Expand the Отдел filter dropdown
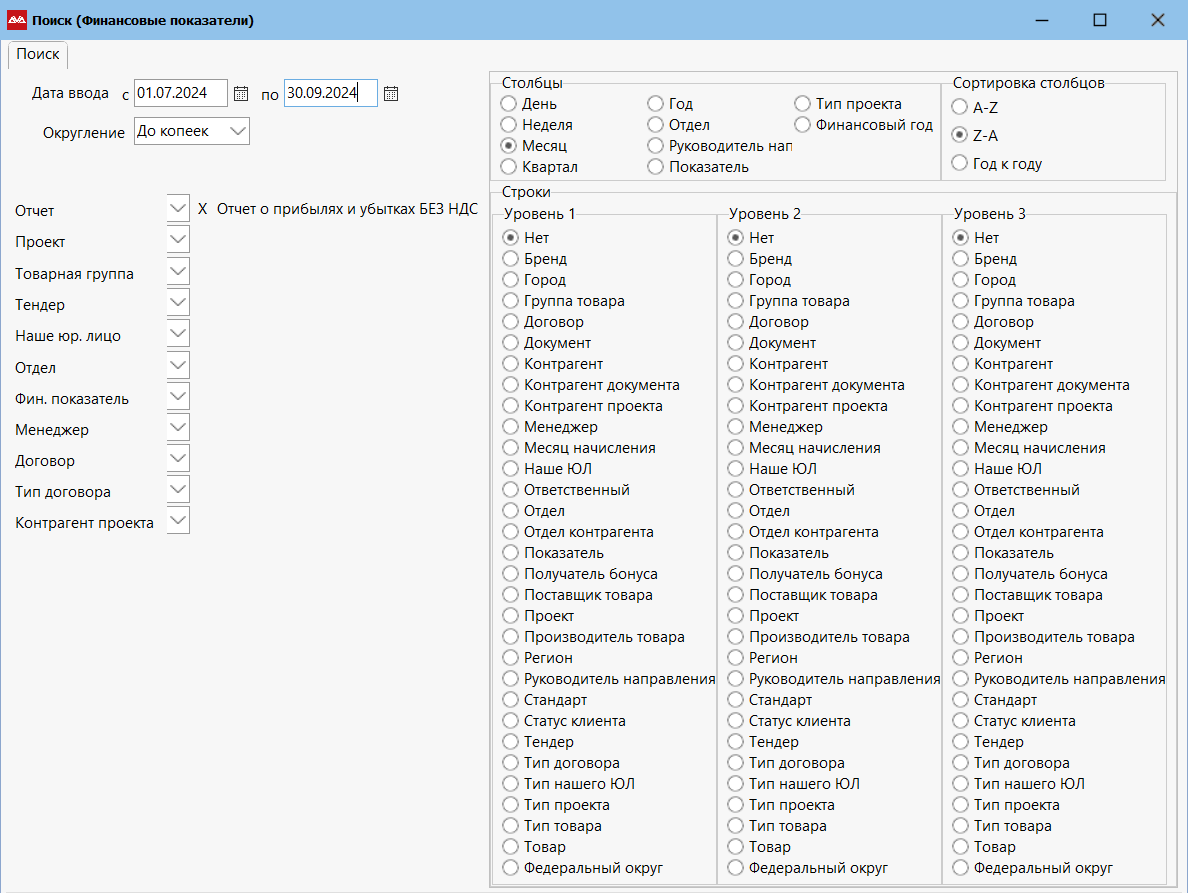1188x893 pixels. coord(178,365)
